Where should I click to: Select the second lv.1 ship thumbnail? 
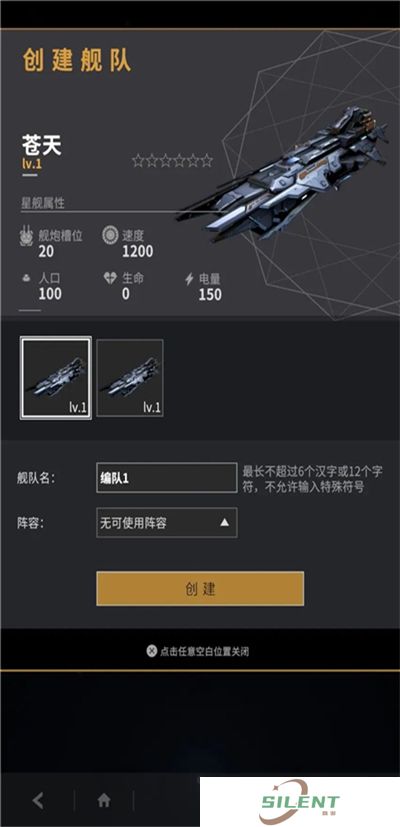point(130,378)
